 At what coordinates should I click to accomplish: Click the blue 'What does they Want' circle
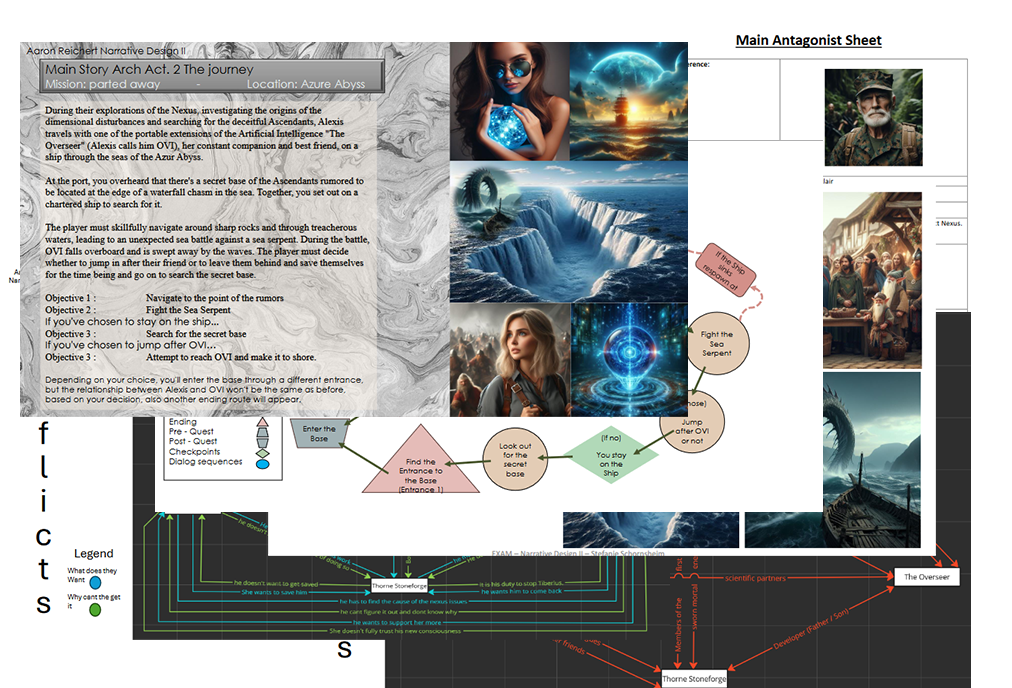[95, 583]
